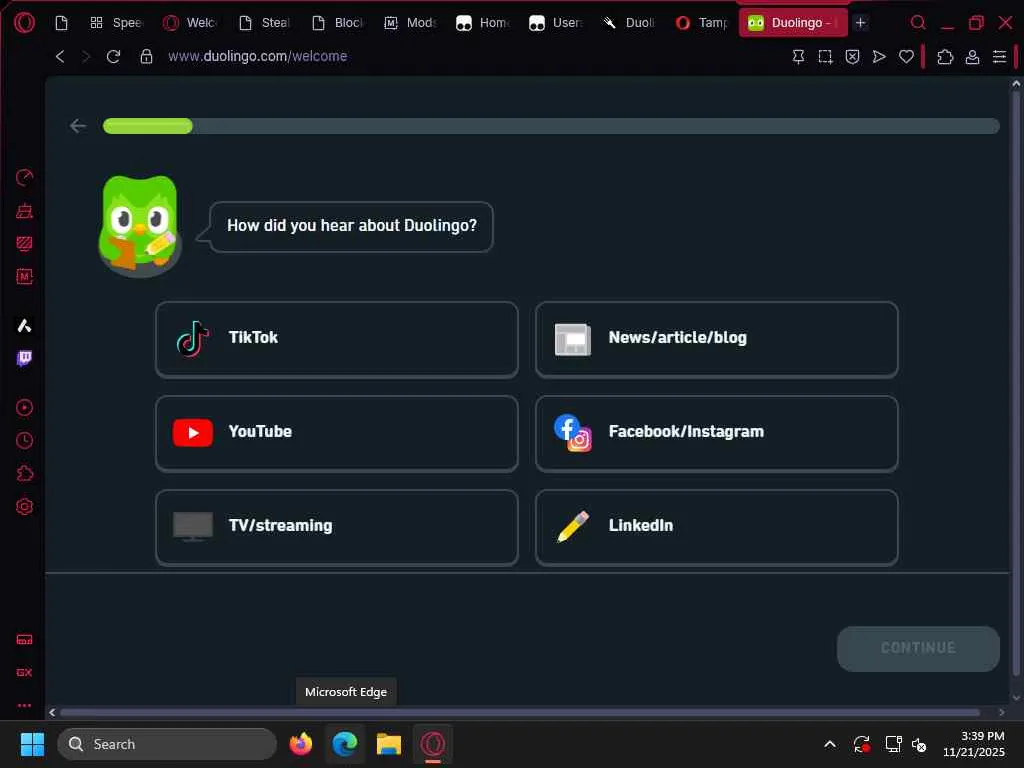Click the horizontal page scrollbar
The height and width of the screenshot is (768, 1024).
point(520,712)
